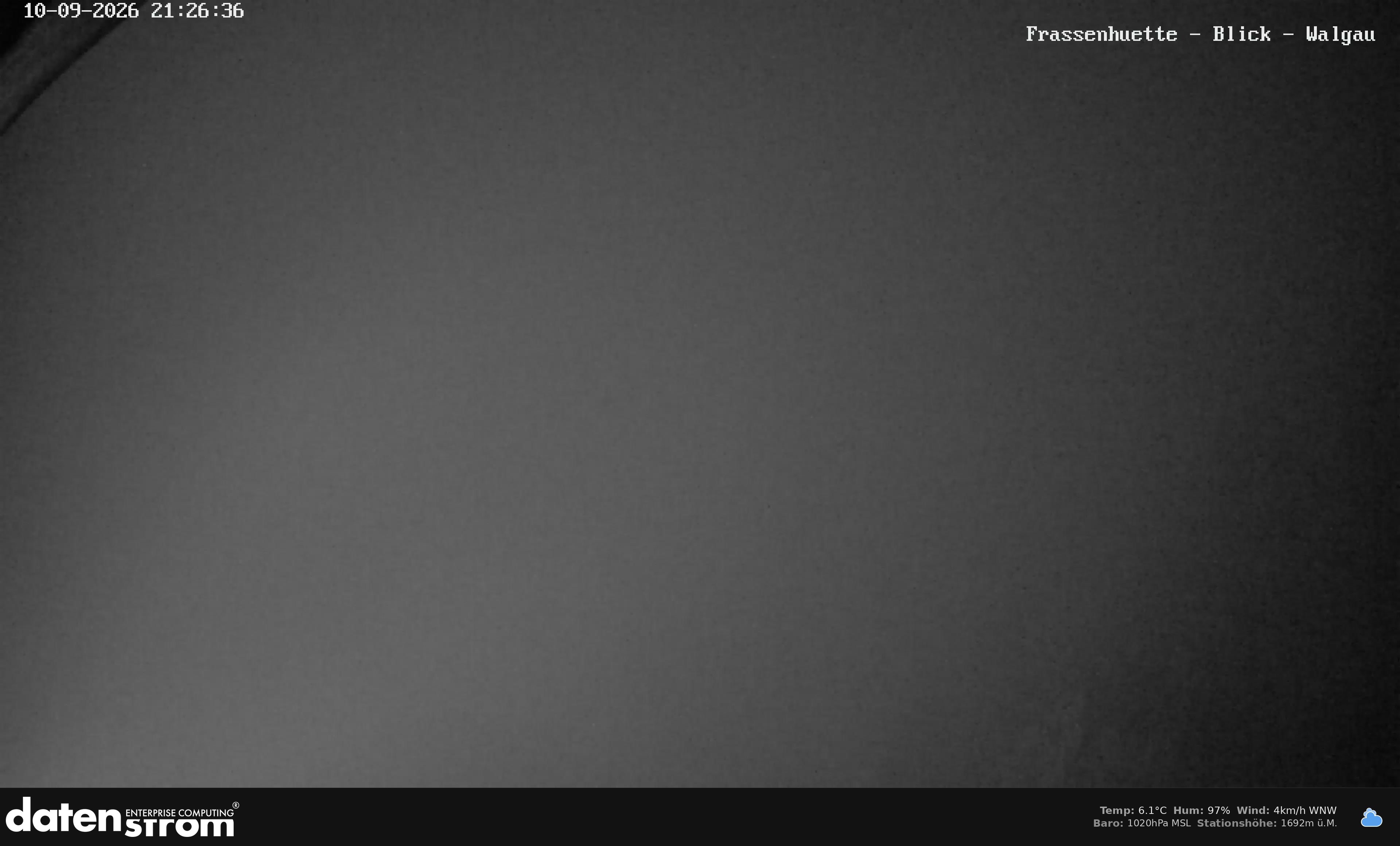The width and height of the screenshot is (1400, 846).
Task: Click the datenstrom logo
Action: (x=122, y=817)
